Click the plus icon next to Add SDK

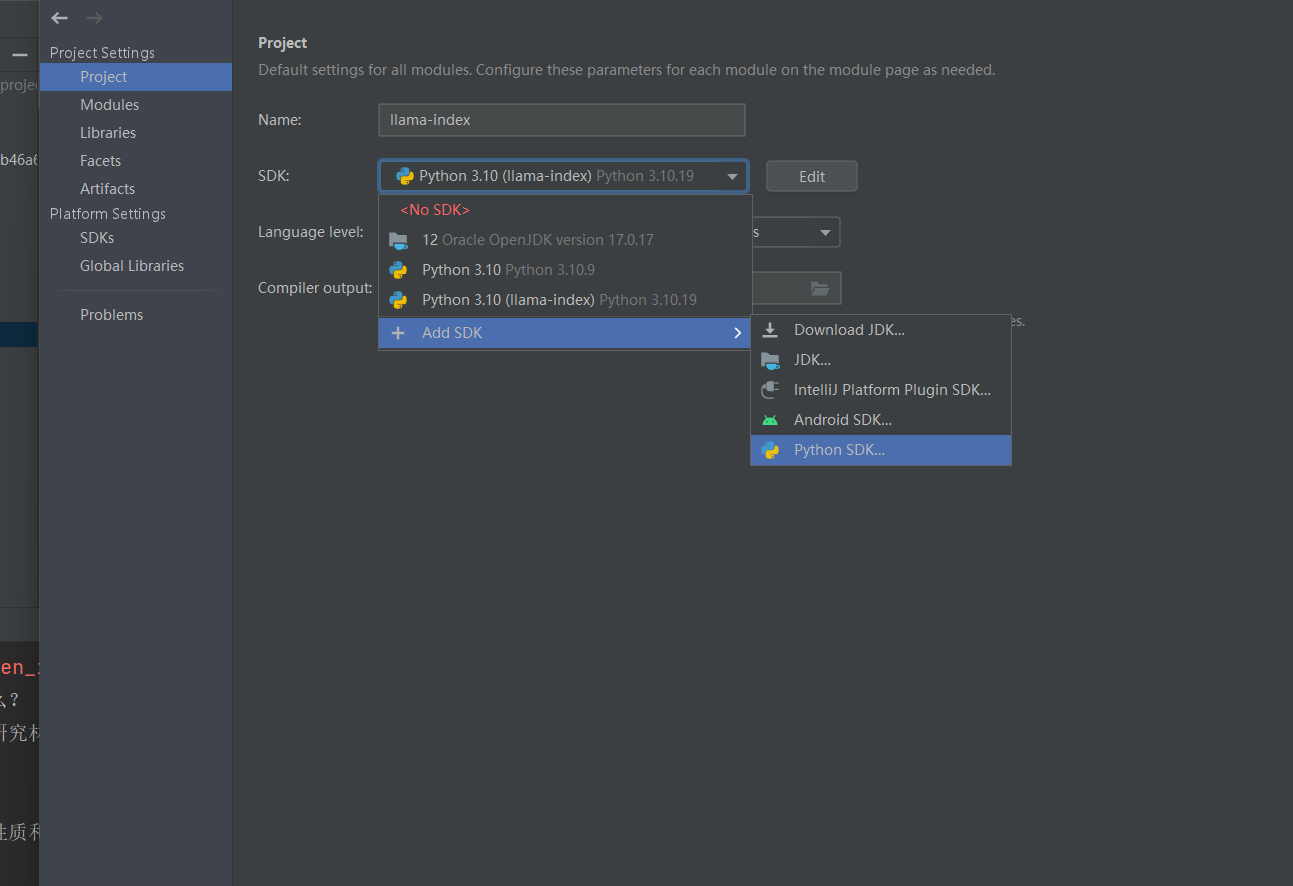coord(398,333)
